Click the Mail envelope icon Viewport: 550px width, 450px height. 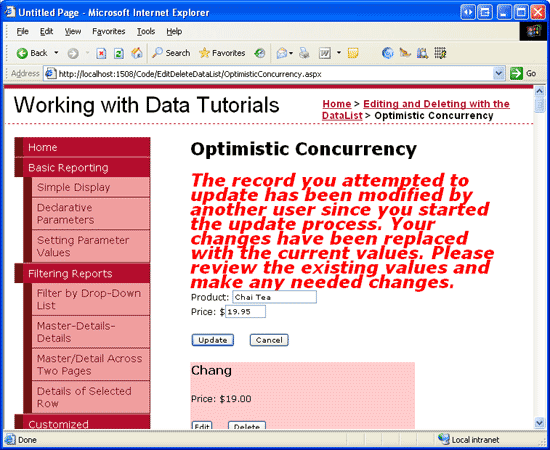pyautogui.click(x=282, y=53)
